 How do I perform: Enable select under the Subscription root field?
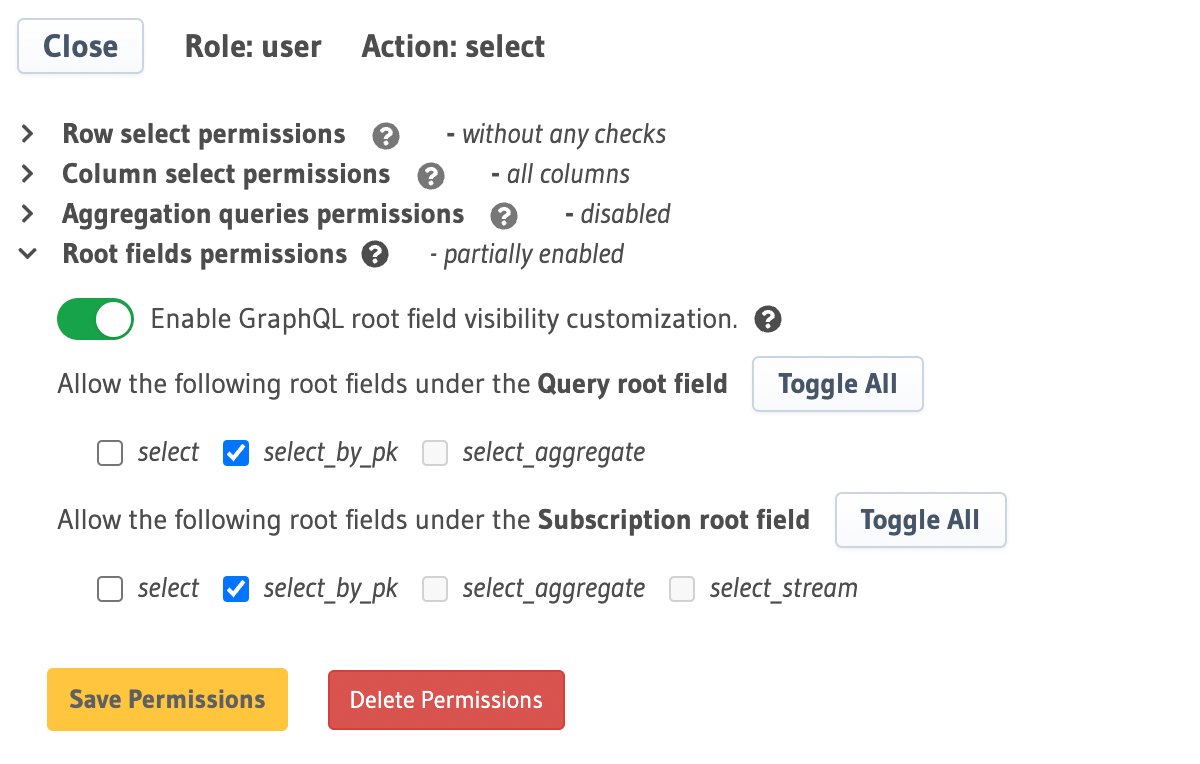[110, 589]
